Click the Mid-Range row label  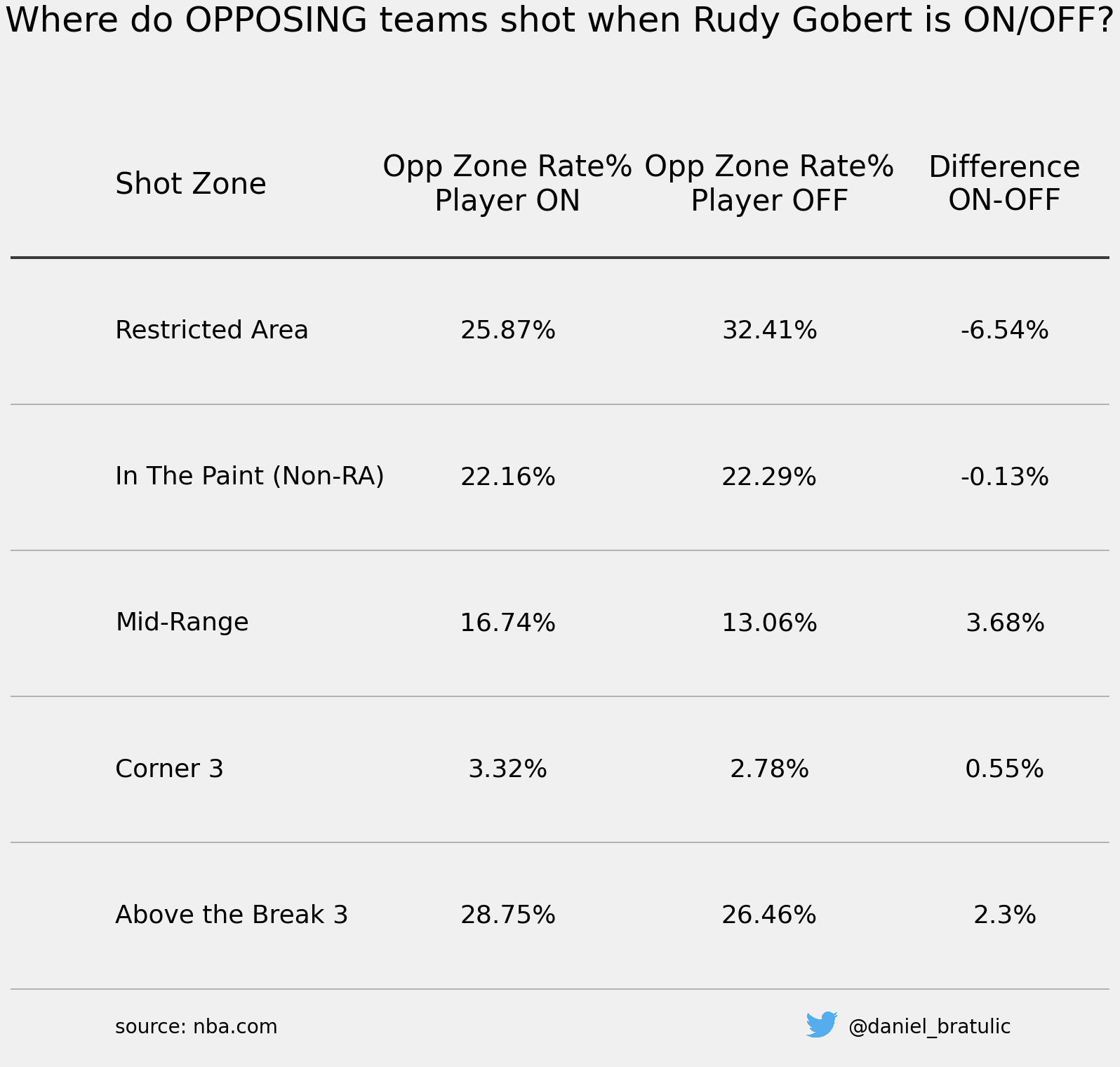[x=182, y=622]
